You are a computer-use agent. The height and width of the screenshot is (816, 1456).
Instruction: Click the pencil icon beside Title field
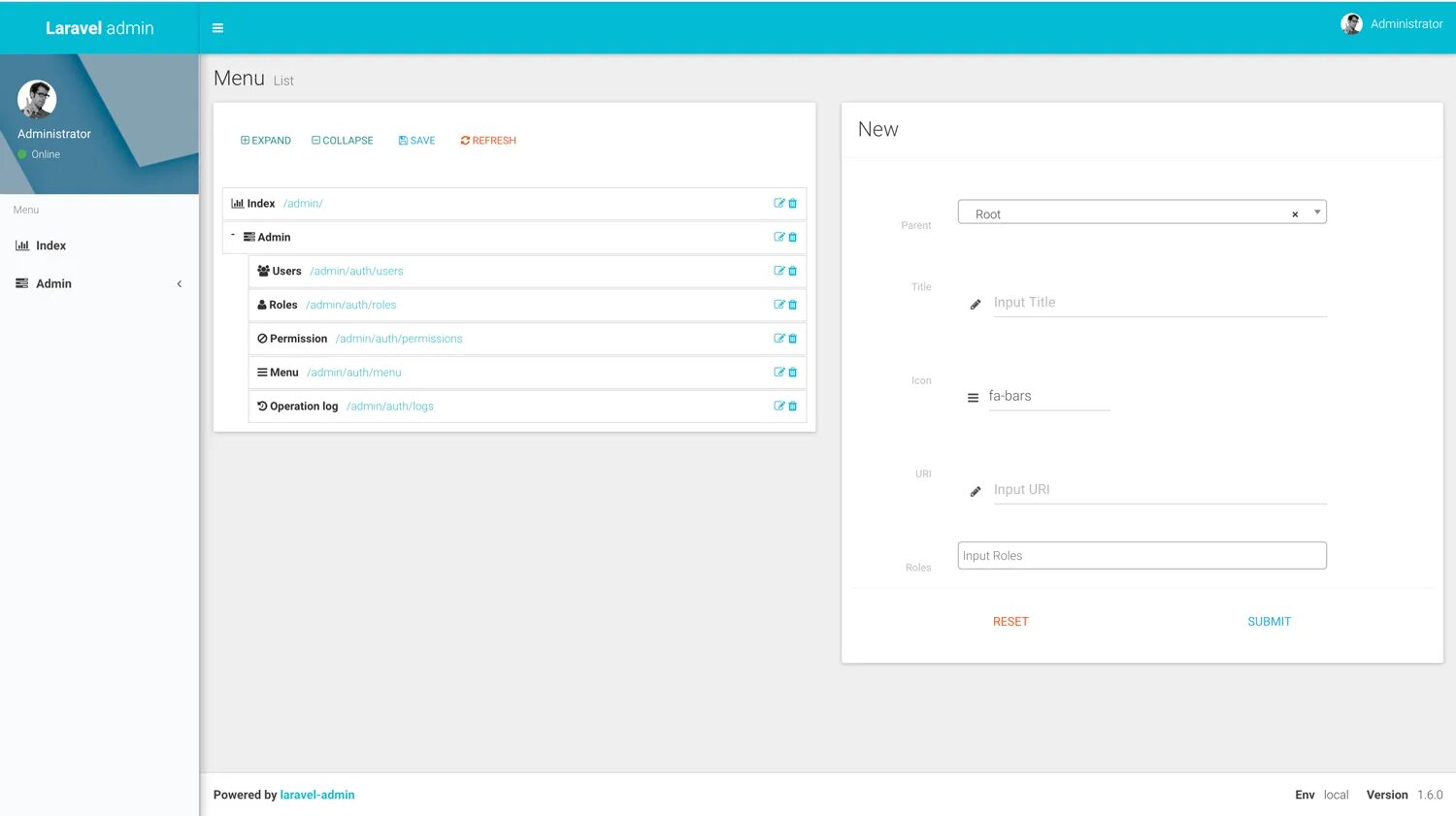pyautogui.click(x=976, y=305)
